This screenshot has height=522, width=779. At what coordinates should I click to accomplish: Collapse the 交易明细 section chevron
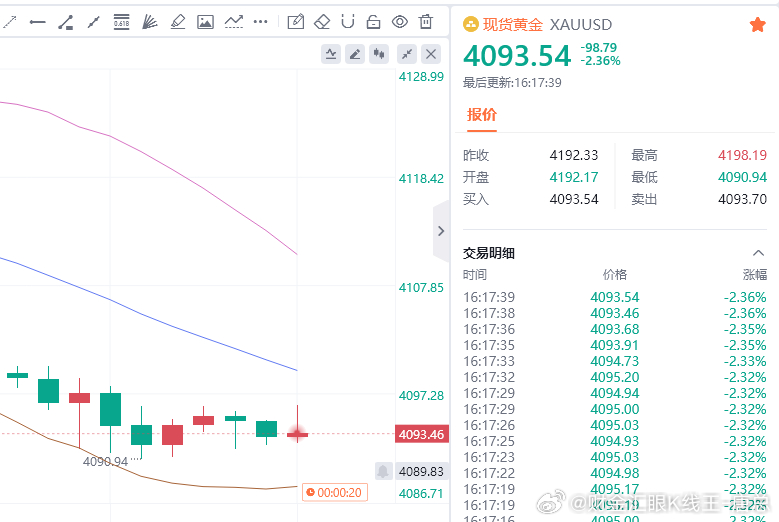click(x=758, y=253)
